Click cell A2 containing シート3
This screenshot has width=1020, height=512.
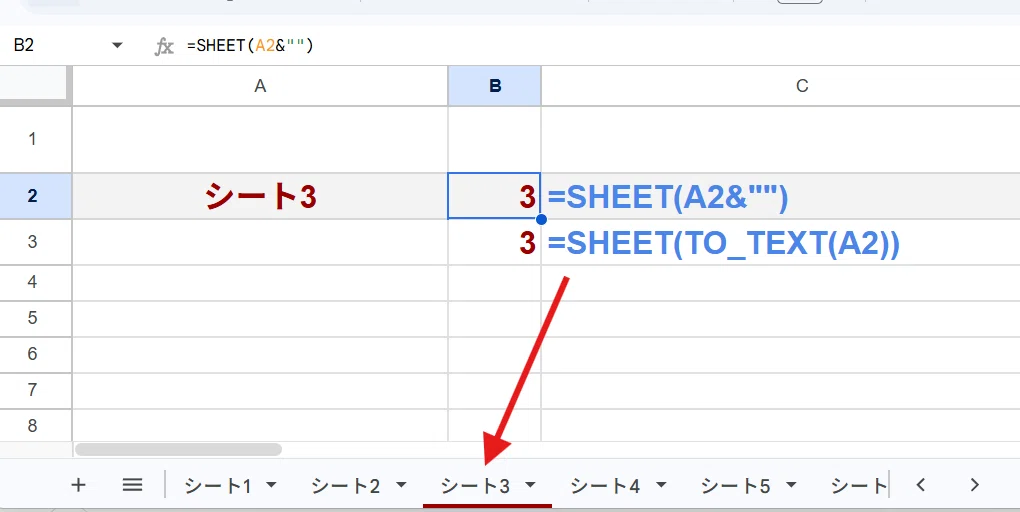coord(260,196)
